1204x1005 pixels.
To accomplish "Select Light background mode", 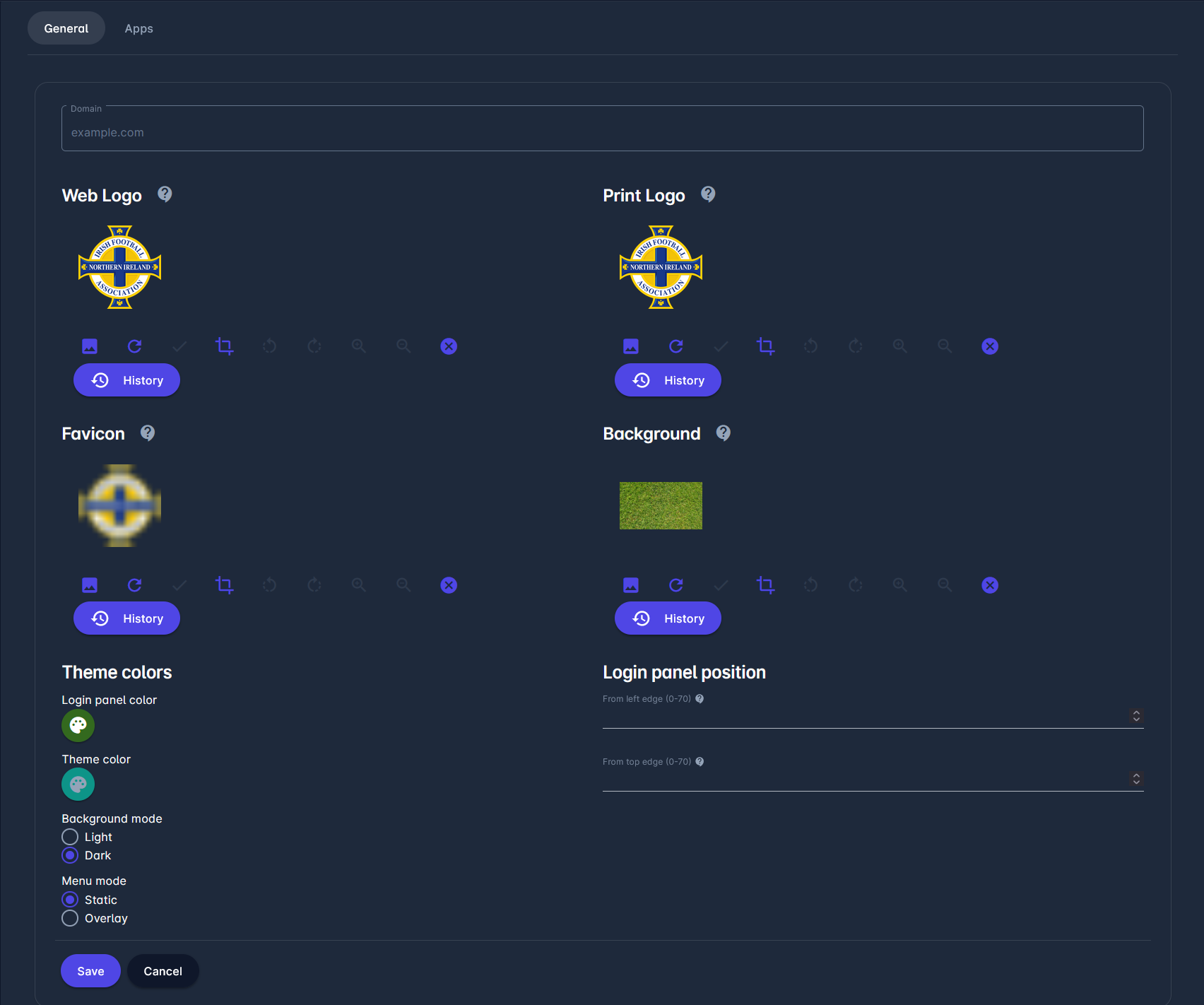I will (70, 837).
